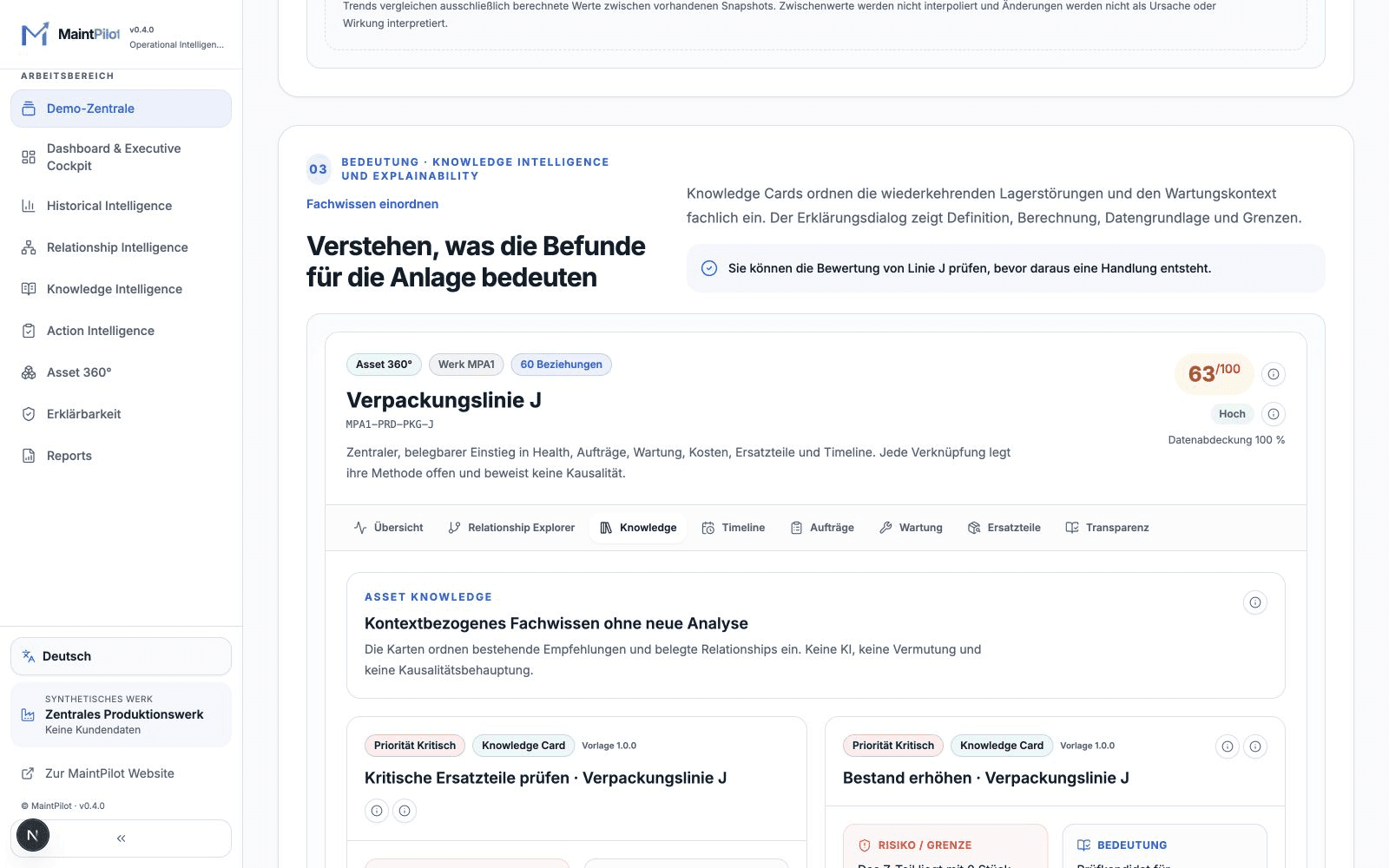Viewport: 1389px width, 868px height.
Task: Open info icon in Asset Knowledge panel
Action: (x=1255, y=602)
